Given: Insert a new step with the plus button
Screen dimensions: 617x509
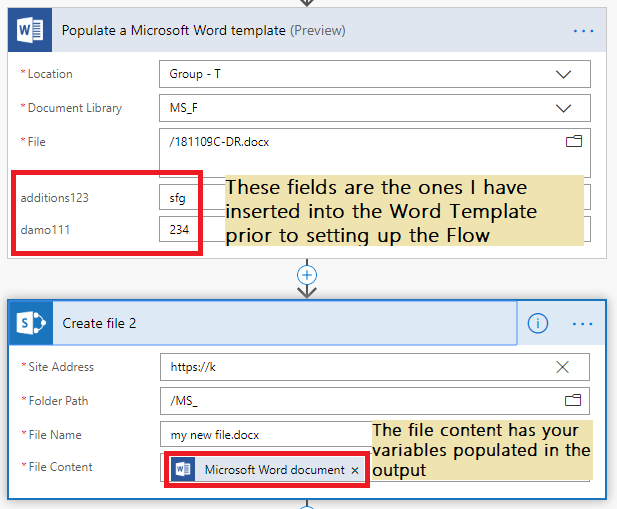Looking at the screenshot, I should click(307, 275).
